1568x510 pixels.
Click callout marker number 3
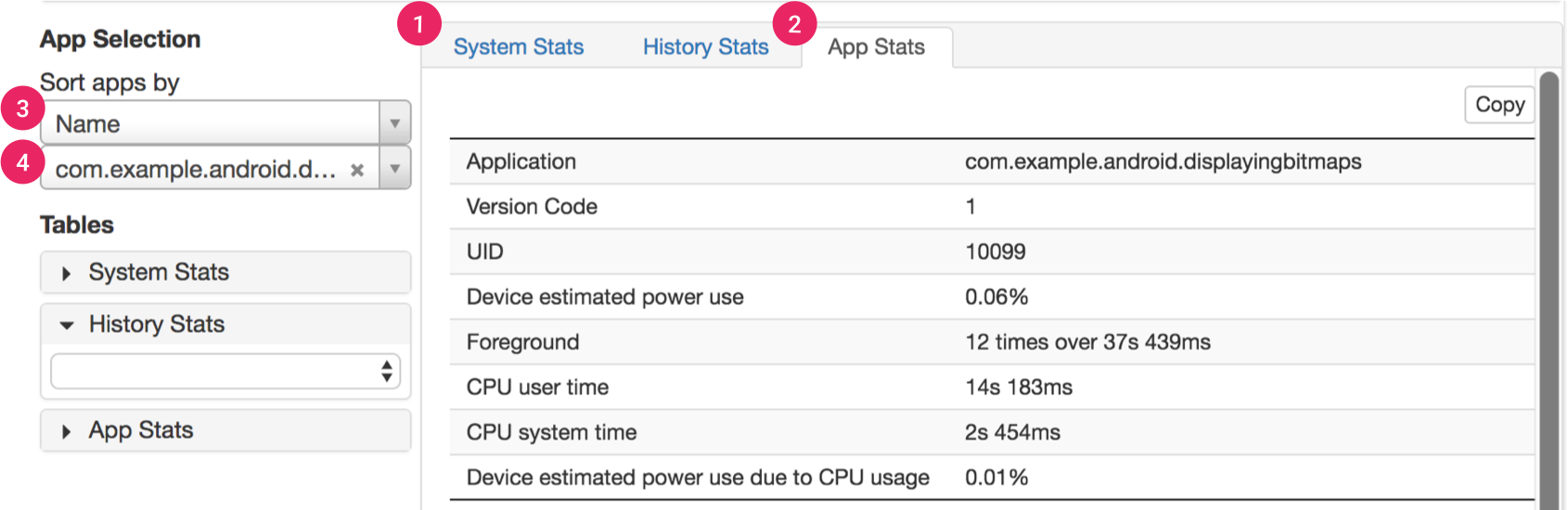(23, 108)
